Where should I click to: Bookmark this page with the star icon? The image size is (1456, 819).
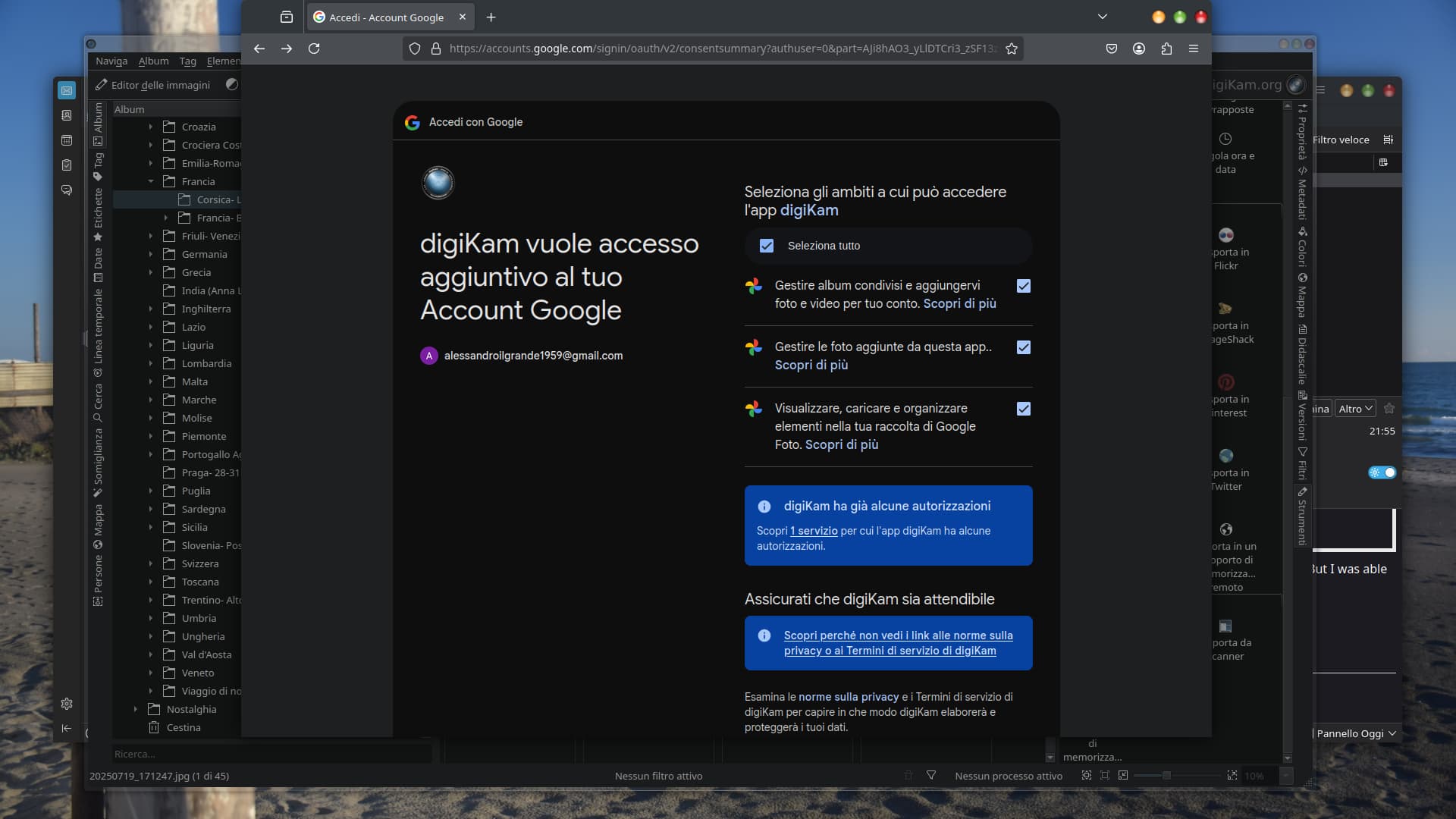(1011, 49)
